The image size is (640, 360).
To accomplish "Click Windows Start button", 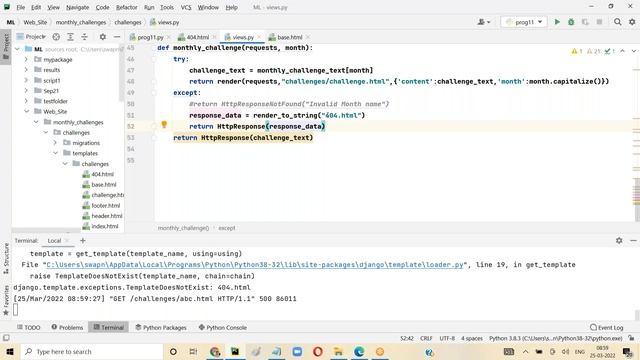I will (9, 351).
